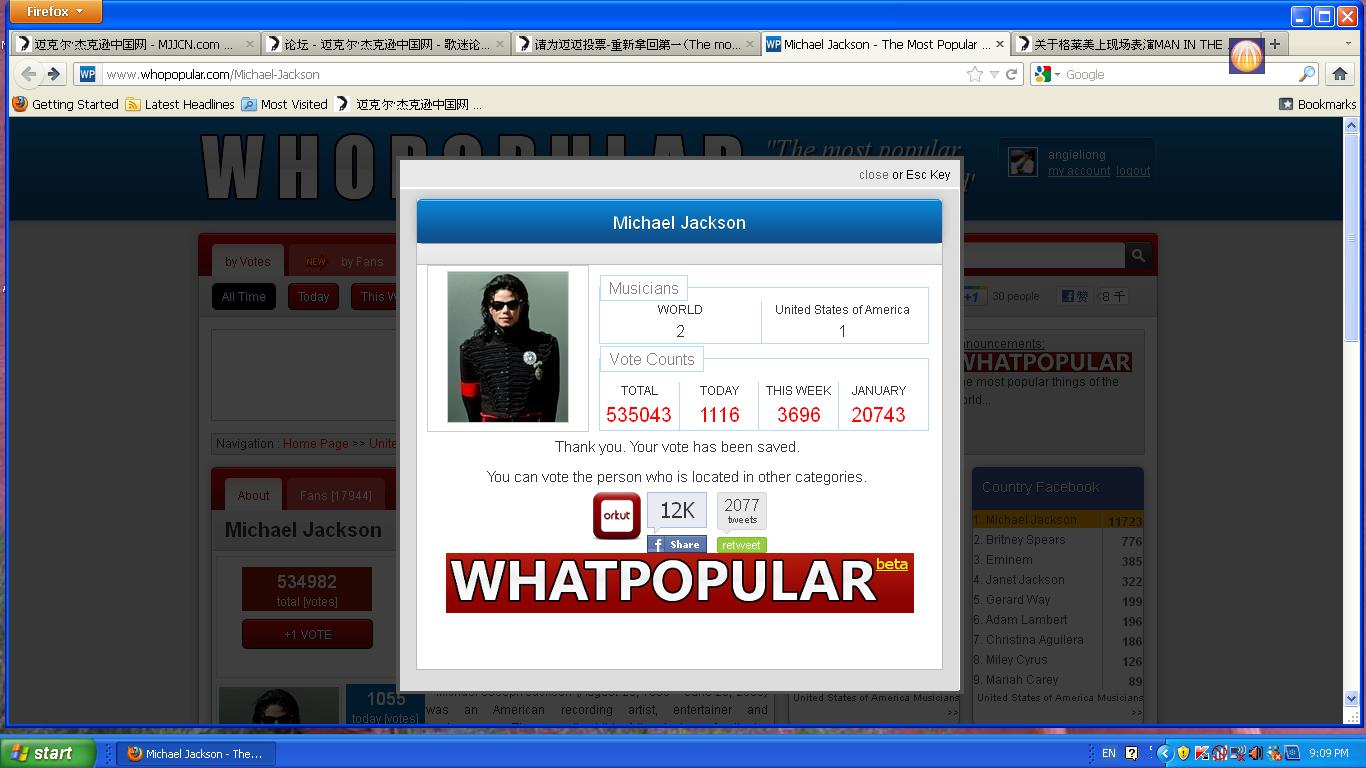Open the Windows start menu
1366x768 pixels.
(x=48, y=753)
